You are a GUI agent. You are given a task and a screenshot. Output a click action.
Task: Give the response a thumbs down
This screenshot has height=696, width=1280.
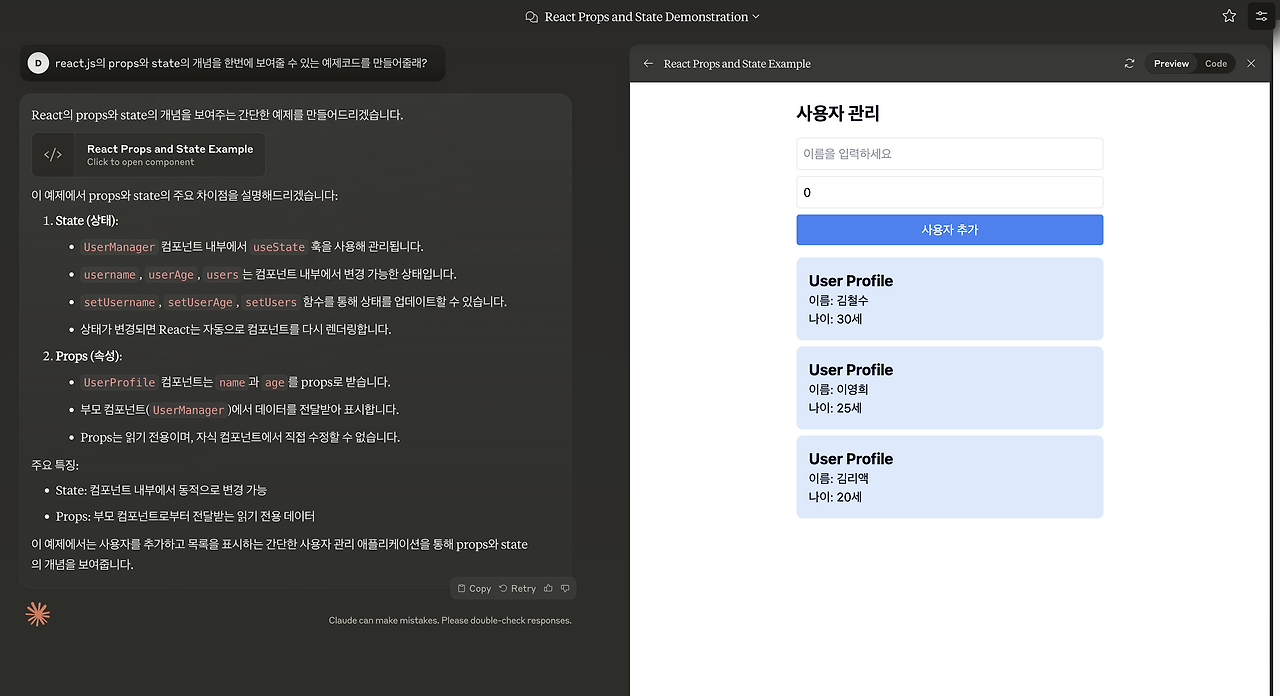coord(566,588)
